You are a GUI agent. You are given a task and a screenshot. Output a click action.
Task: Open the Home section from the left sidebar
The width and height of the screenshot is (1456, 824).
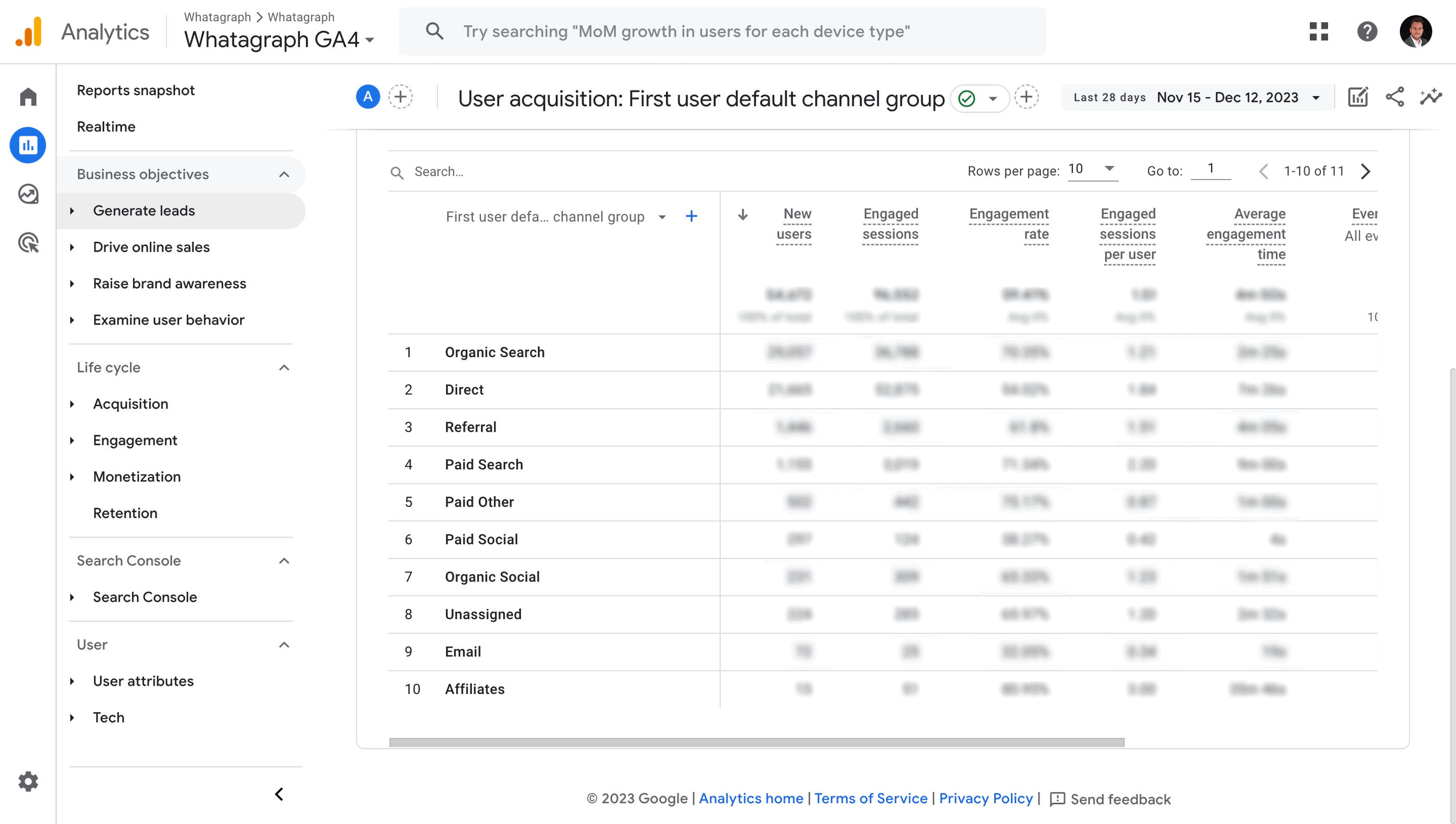27,96
